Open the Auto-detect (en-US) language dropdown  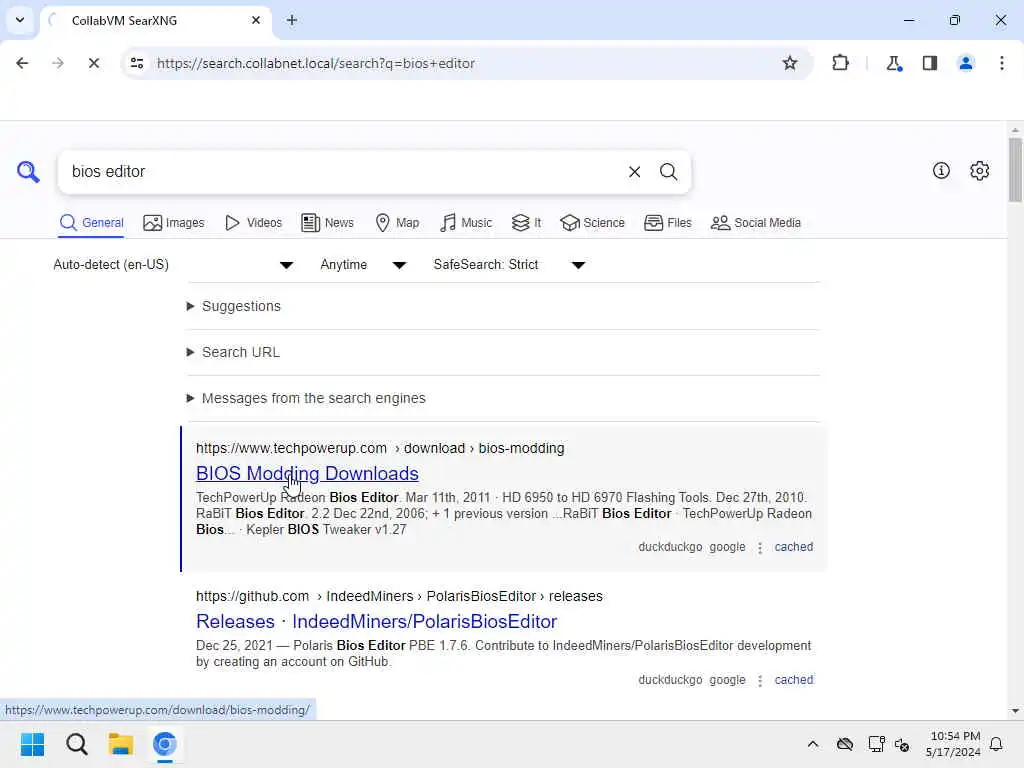point(173,264)
